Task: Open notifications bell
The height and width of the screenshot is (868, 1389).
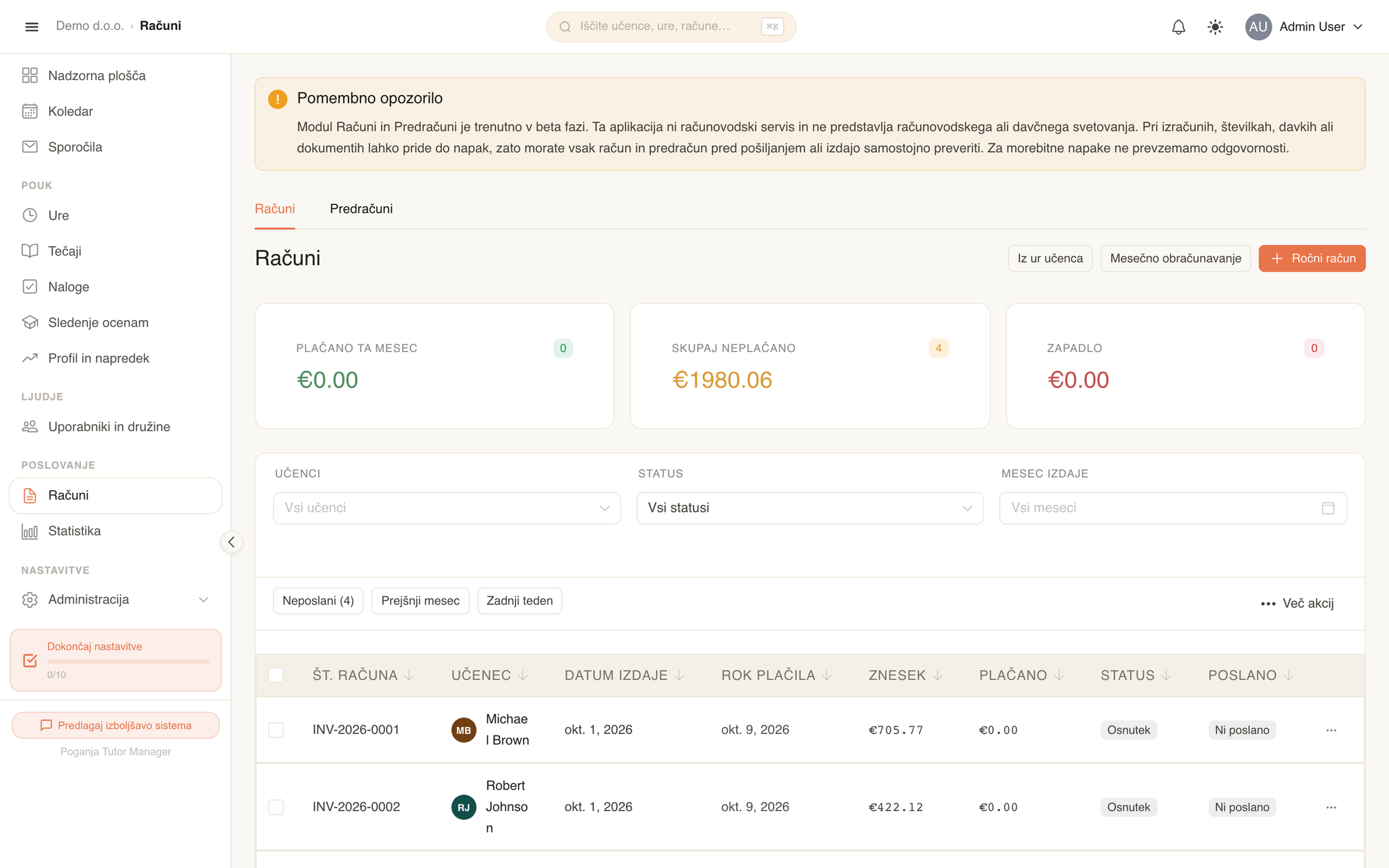Action: pyautogui.click(x=1179, y=26)
